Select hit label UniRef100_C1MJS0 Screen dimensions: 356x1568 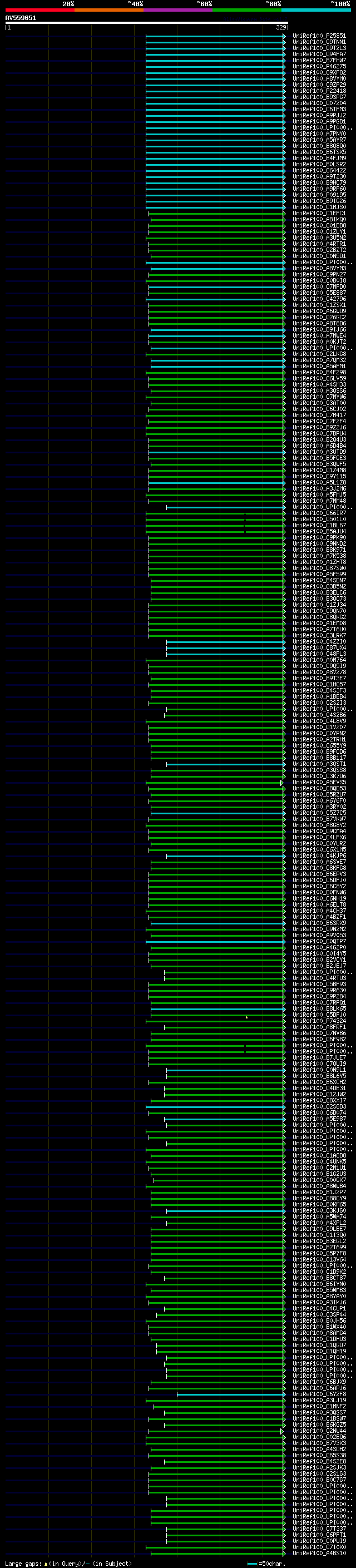(319, 207)
